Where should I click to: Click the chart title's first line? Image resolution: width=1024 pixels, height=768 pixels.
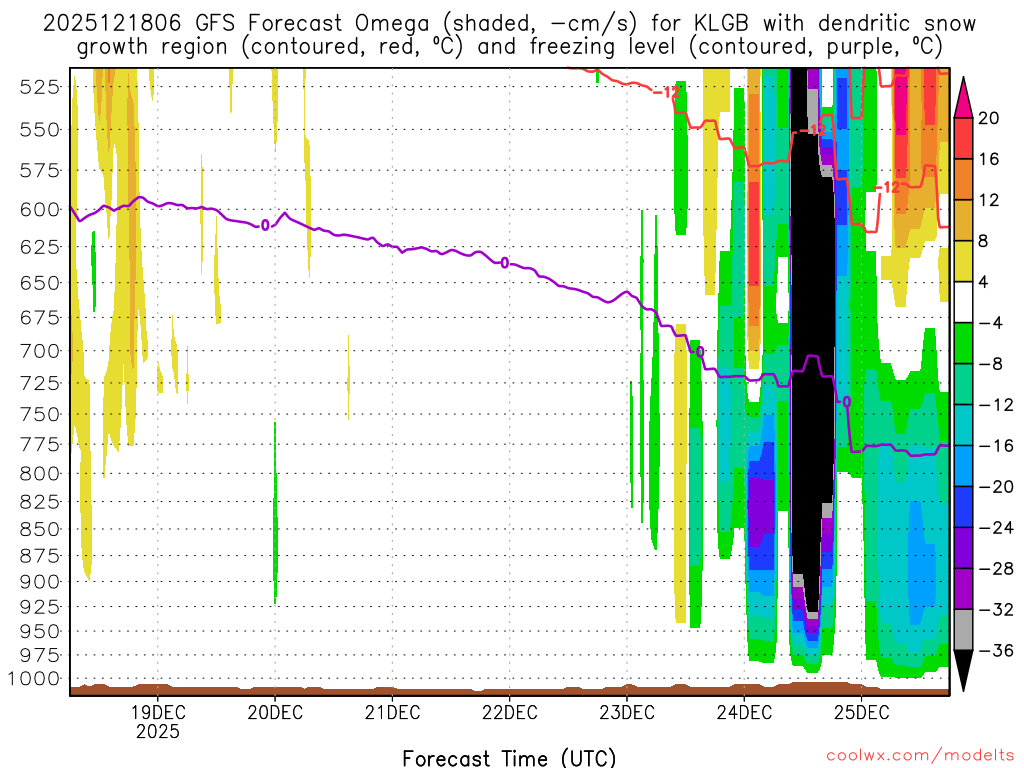(509, 23)
